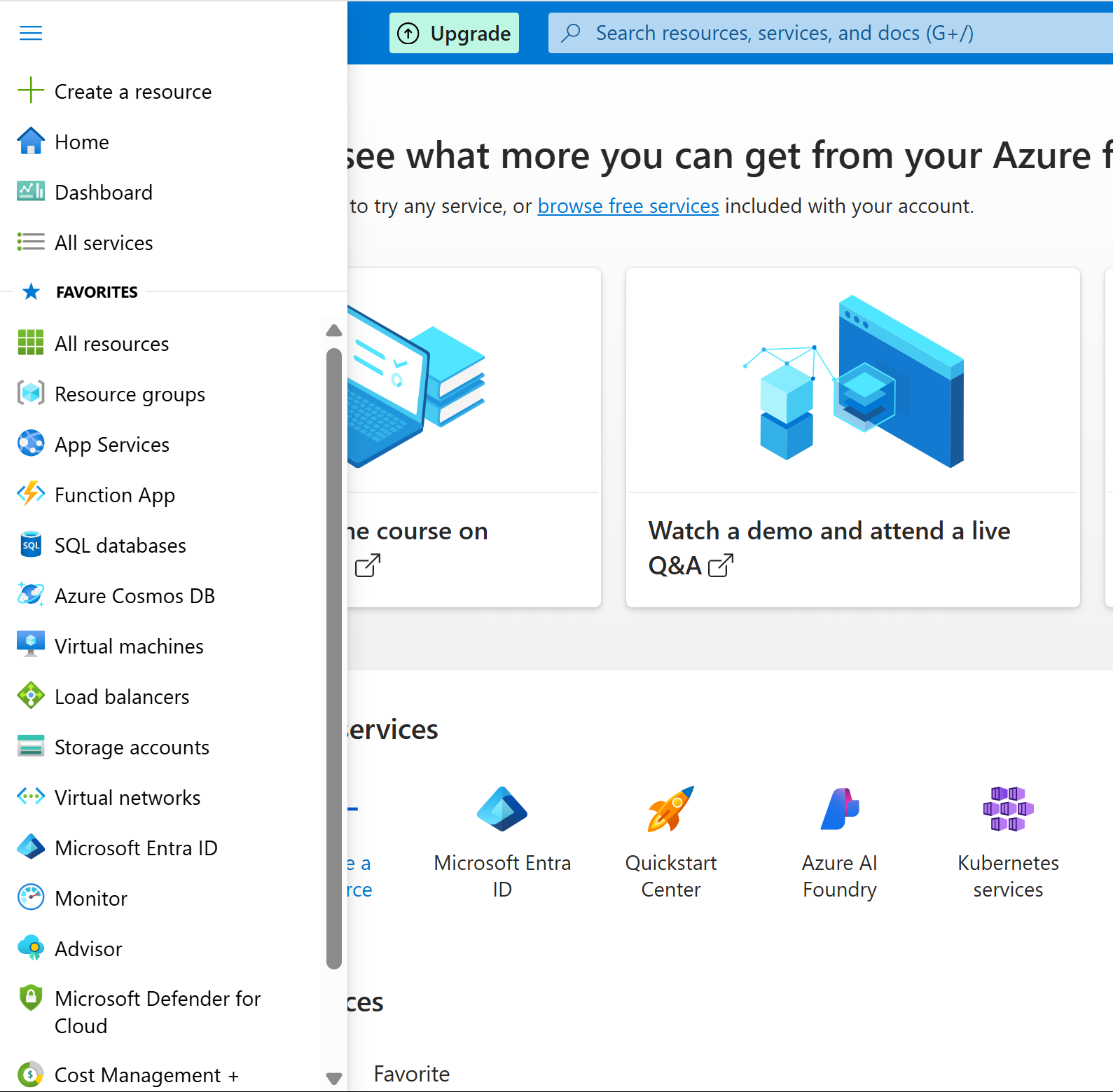The height and width of the screenshot is (1092, 1113).
Task: Click the sidebar scrollbar up arrow
Action: 334,331
